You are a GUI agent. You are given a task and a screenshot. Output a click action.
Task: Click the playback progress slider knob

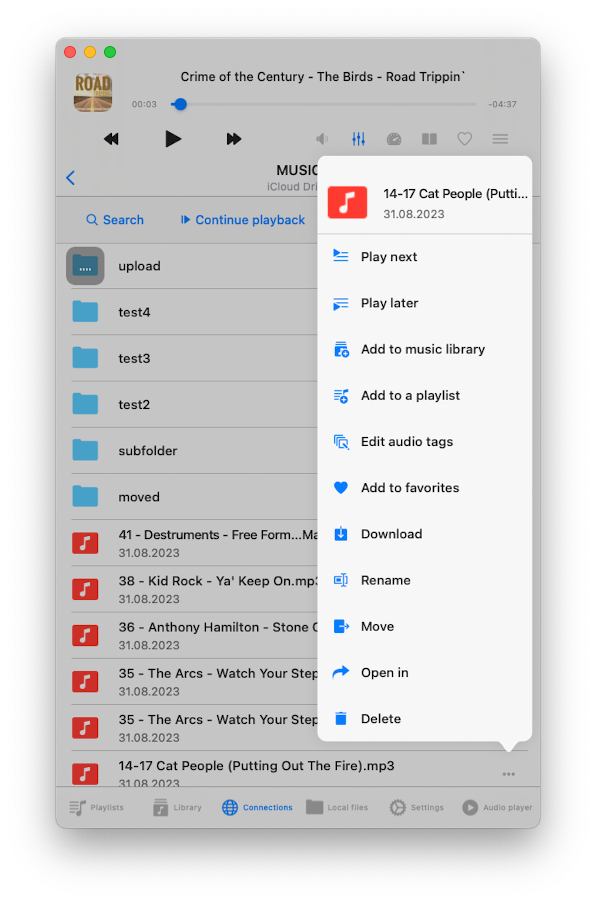pos(180,104)
